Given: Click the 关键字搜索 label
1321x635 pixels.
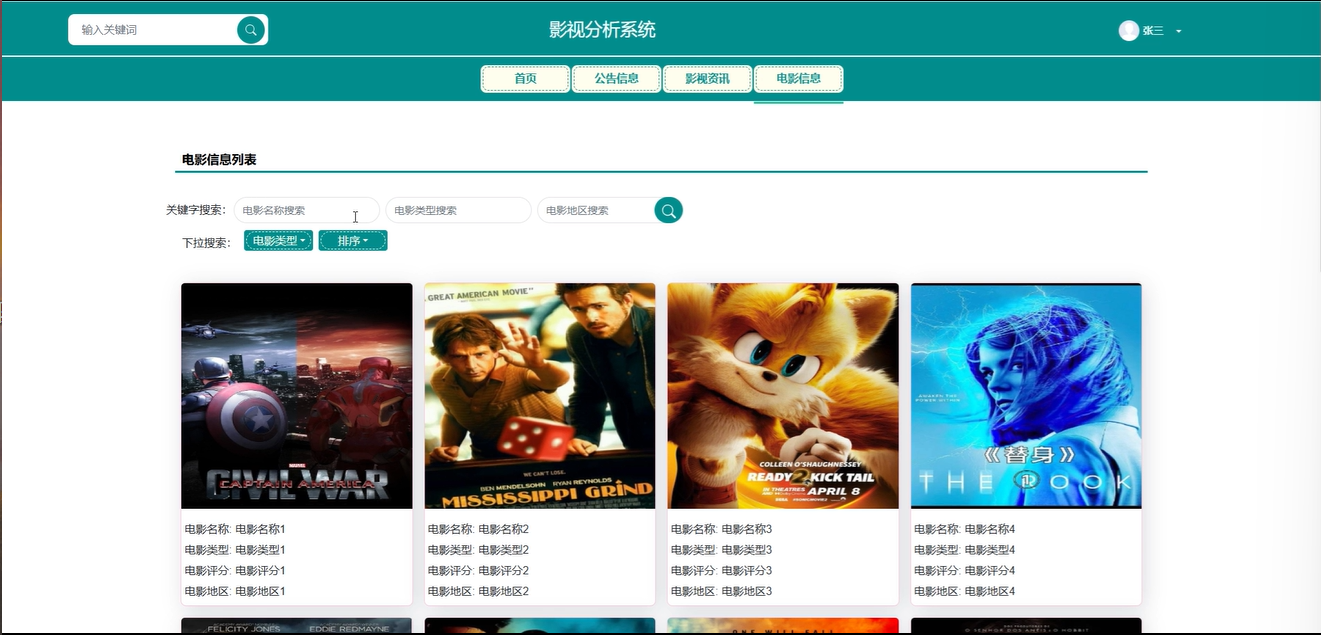Looking at the screenshot, I should pyautogui.click(x=196, y=210).
